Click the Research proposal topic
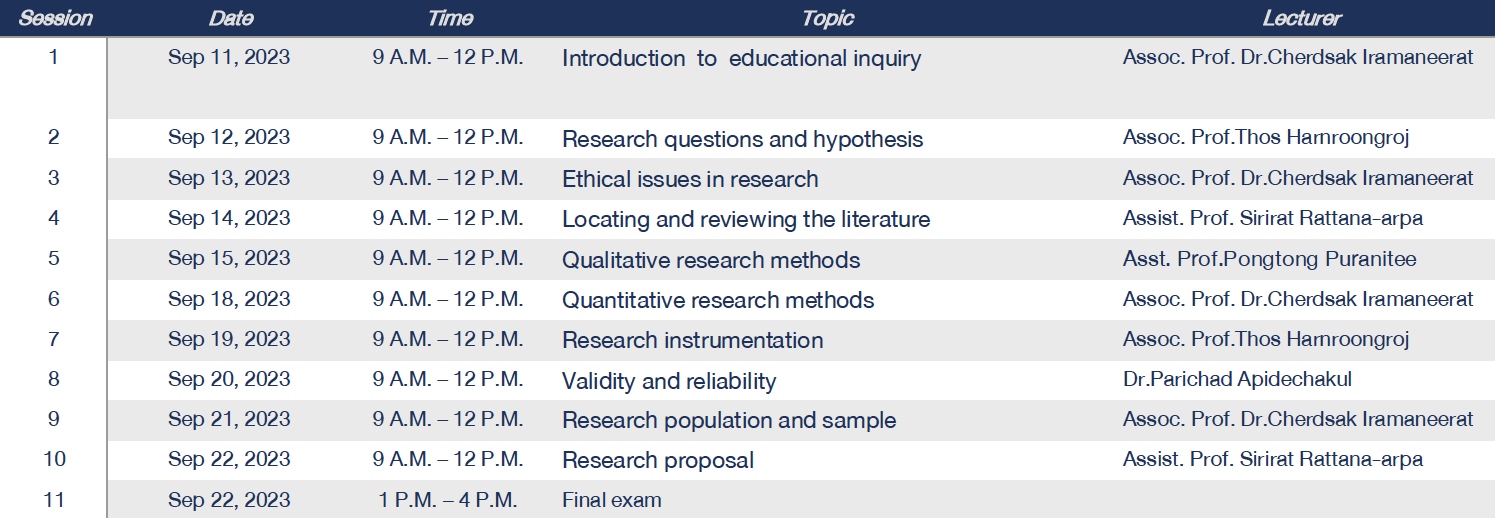This screenshot has height=518, width=1495. (x=658, y=461)
